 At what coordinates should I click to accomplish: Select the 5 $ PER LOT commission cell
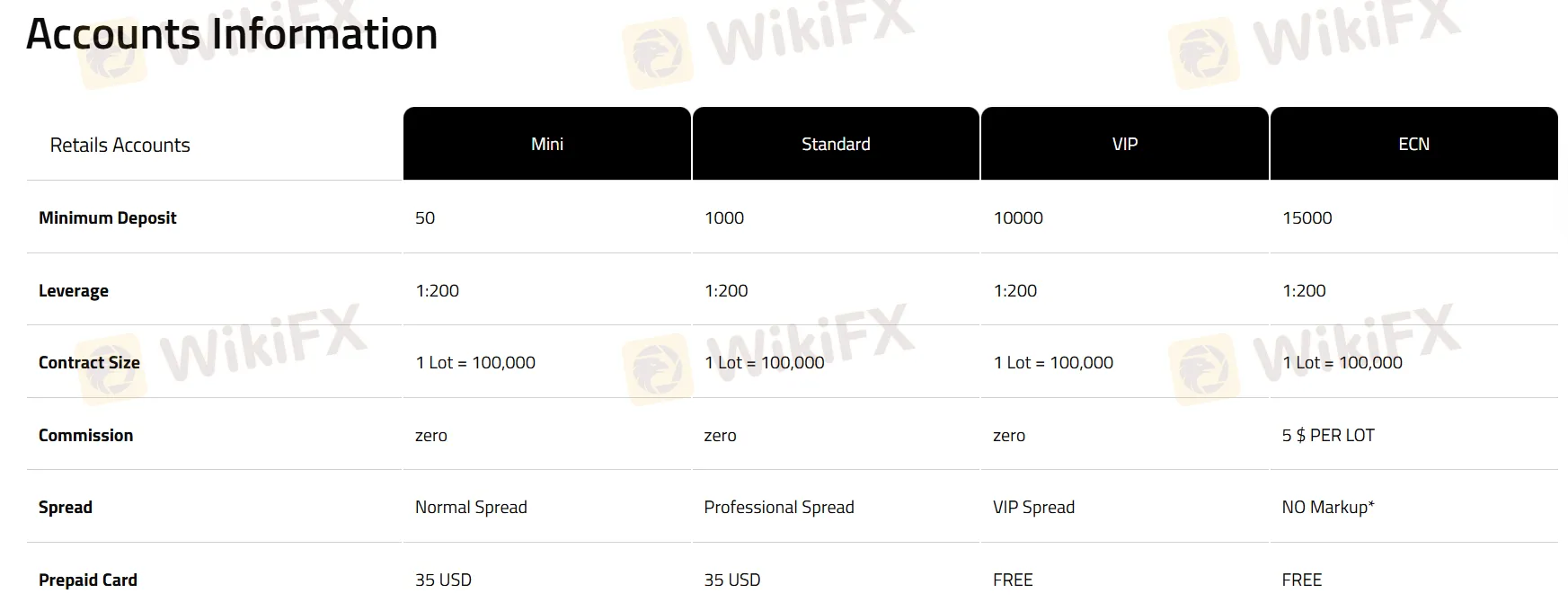click(x=1328, y=435)
